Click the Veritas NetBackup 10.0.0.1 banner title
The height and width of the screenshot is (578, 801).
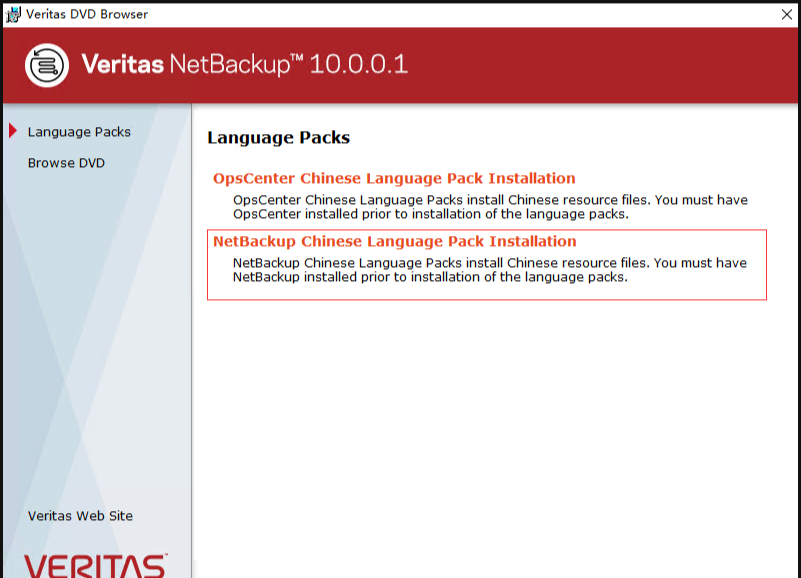244,64
